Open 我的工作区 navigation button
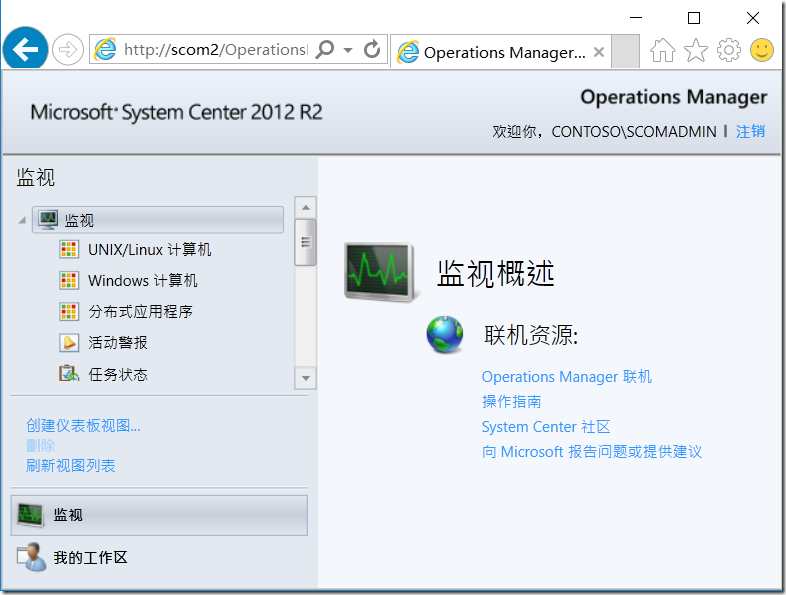This screenshot has width=786, height=595. 159,557
